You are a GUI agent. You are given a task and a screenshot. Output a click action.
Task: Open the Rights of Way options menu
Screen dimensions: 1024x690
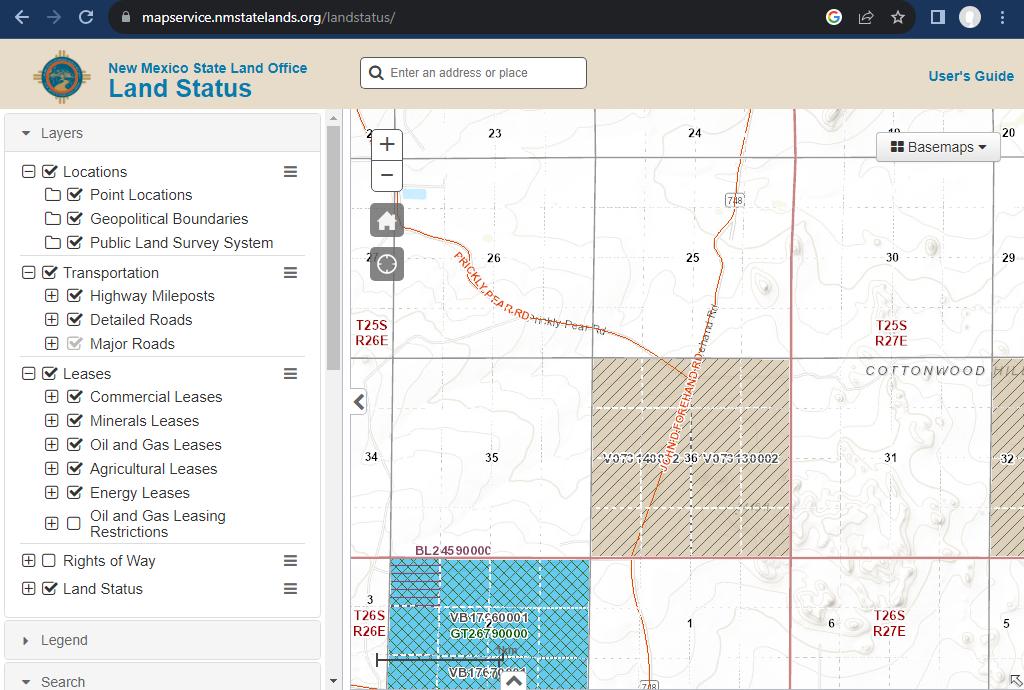pyautogui.click(x=291, y=561)
